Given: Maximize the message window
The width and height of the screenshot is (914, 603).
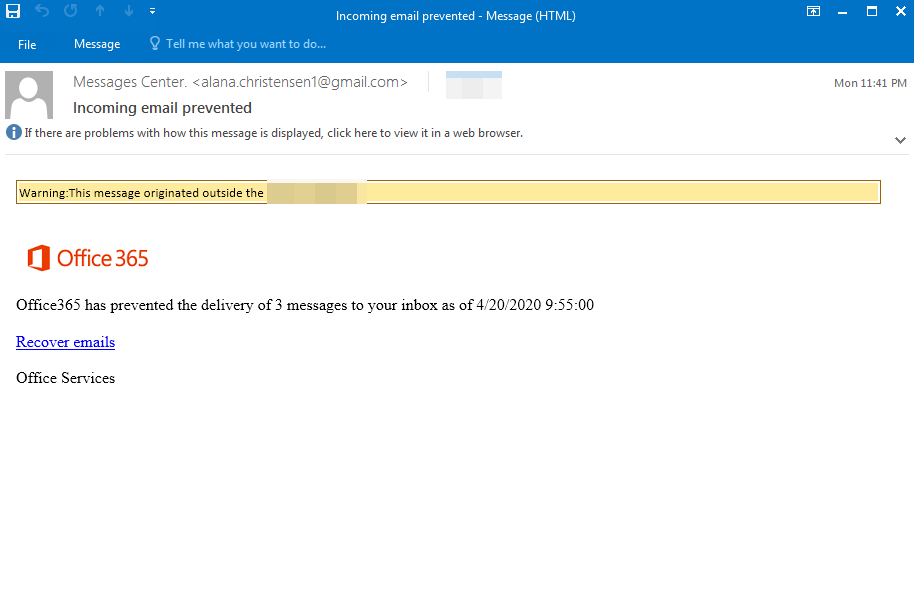Looking at the screenshot, I should [x=871, y=11].
